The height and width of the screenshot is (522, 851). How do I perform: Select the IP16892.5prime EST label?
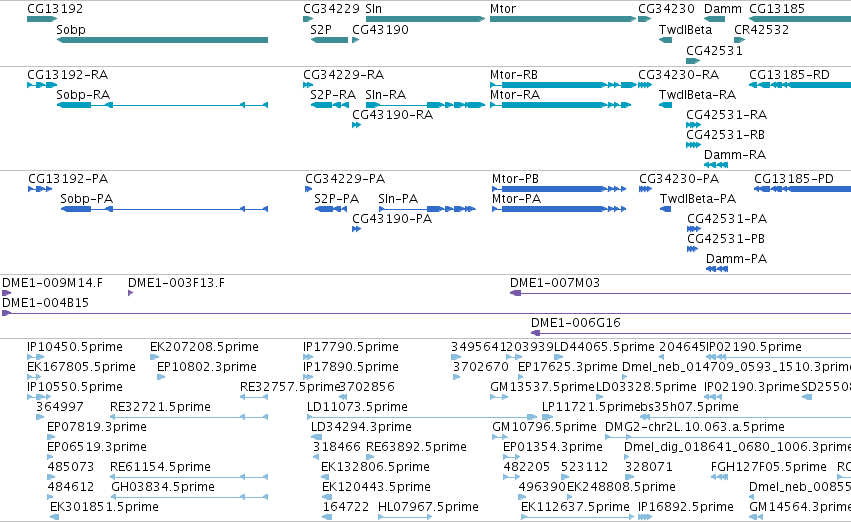pos(686,507)
